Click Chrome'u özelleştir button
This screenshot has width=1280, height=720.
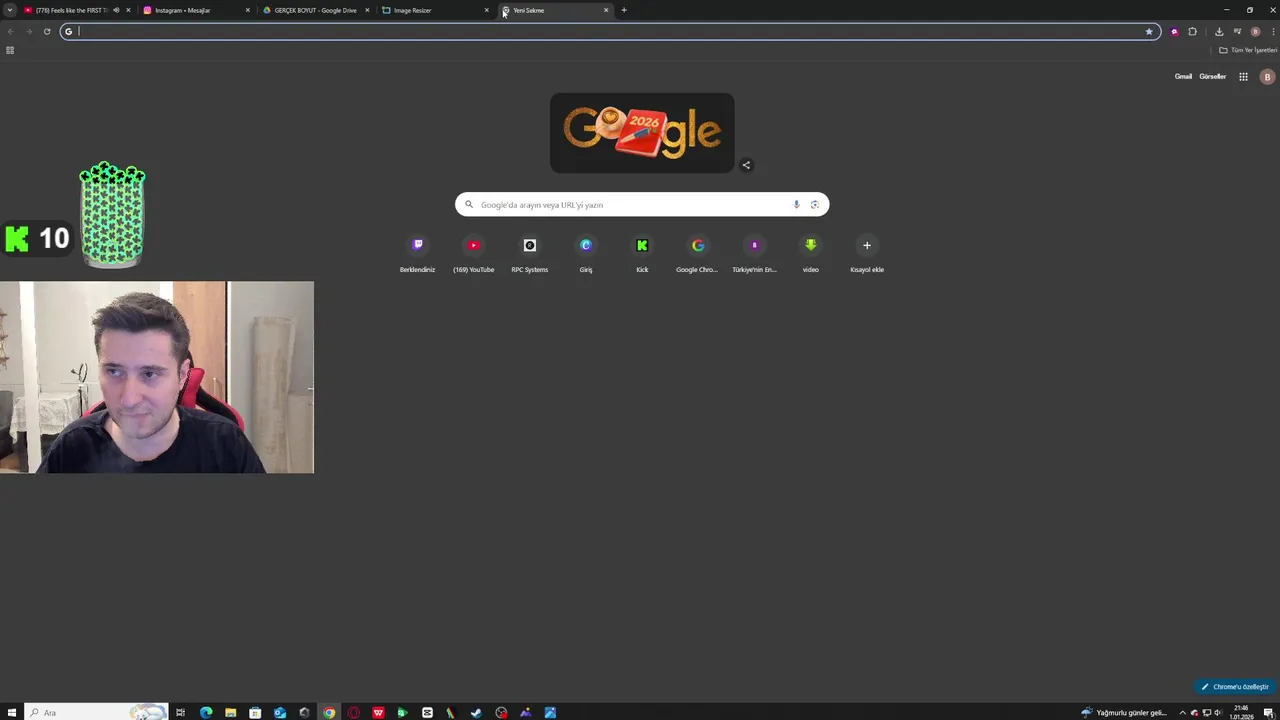[x=1236, y=687]
